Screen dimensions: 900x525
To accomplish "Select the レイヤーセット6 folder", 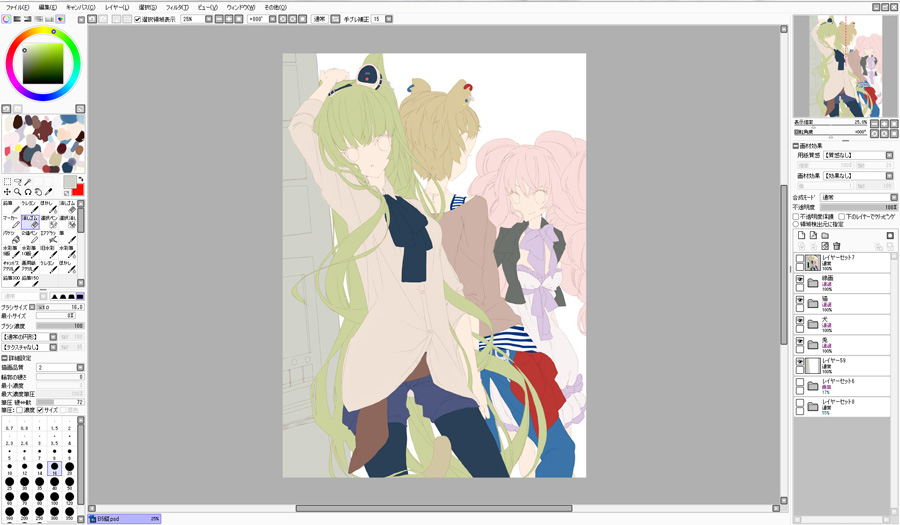I will pos(841,386).
